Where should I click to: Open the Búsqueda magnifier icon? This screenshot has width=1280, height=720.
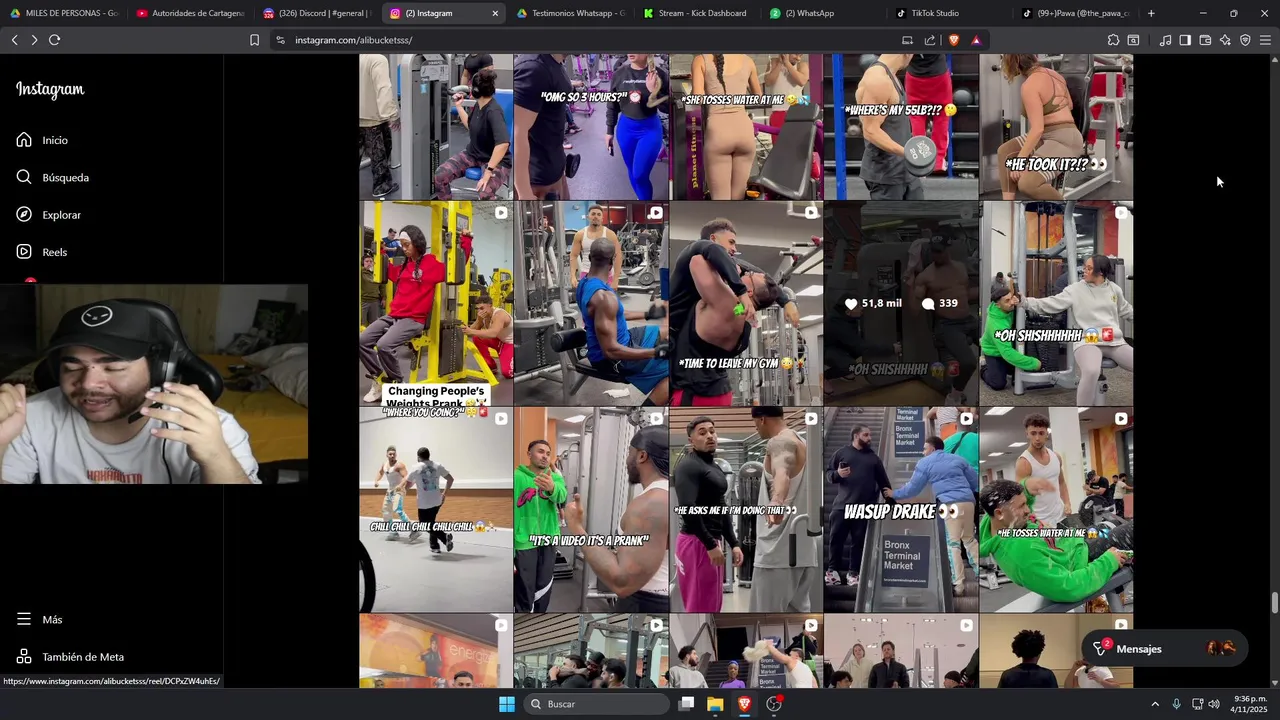pos(24,177)
